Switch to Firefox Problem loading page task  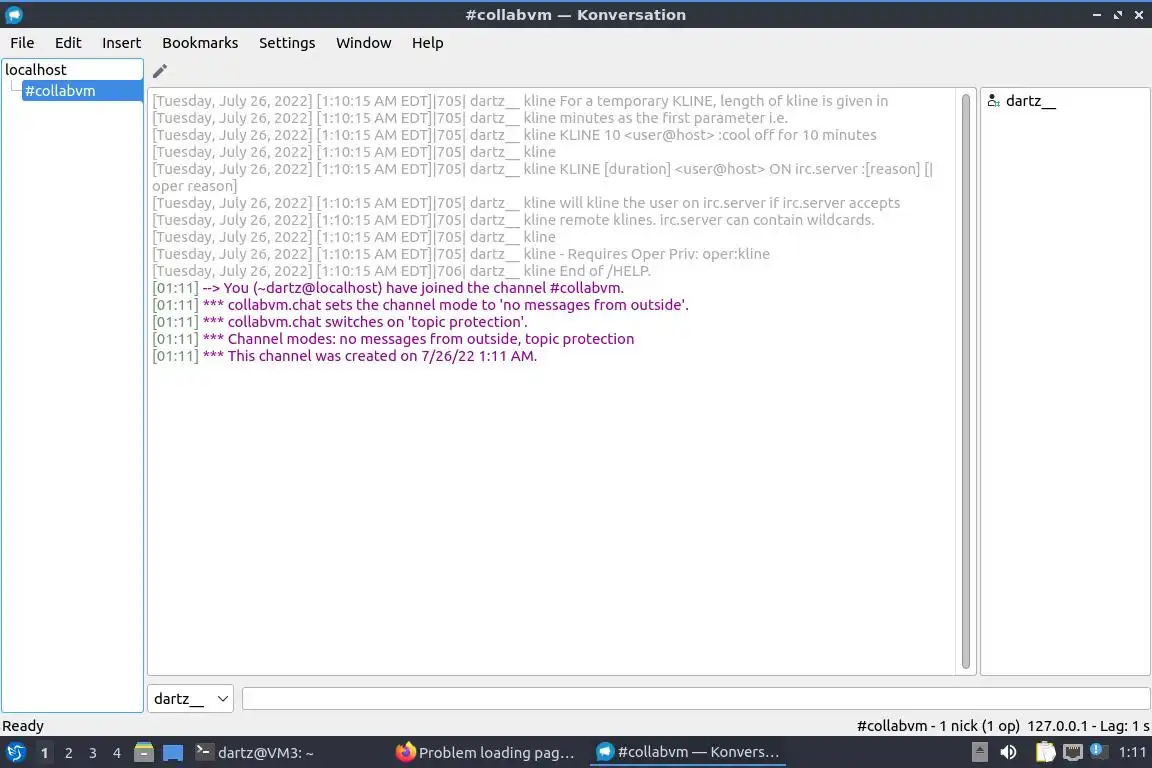(486, 753)
